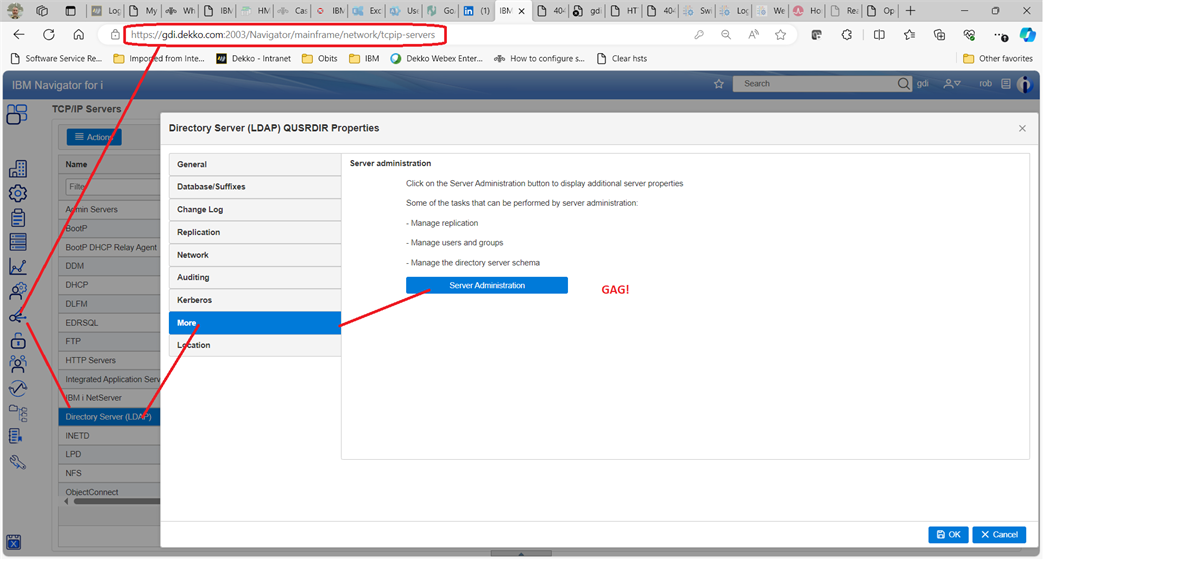
Task: Click the browser home icon
Action: click(78, 34)
